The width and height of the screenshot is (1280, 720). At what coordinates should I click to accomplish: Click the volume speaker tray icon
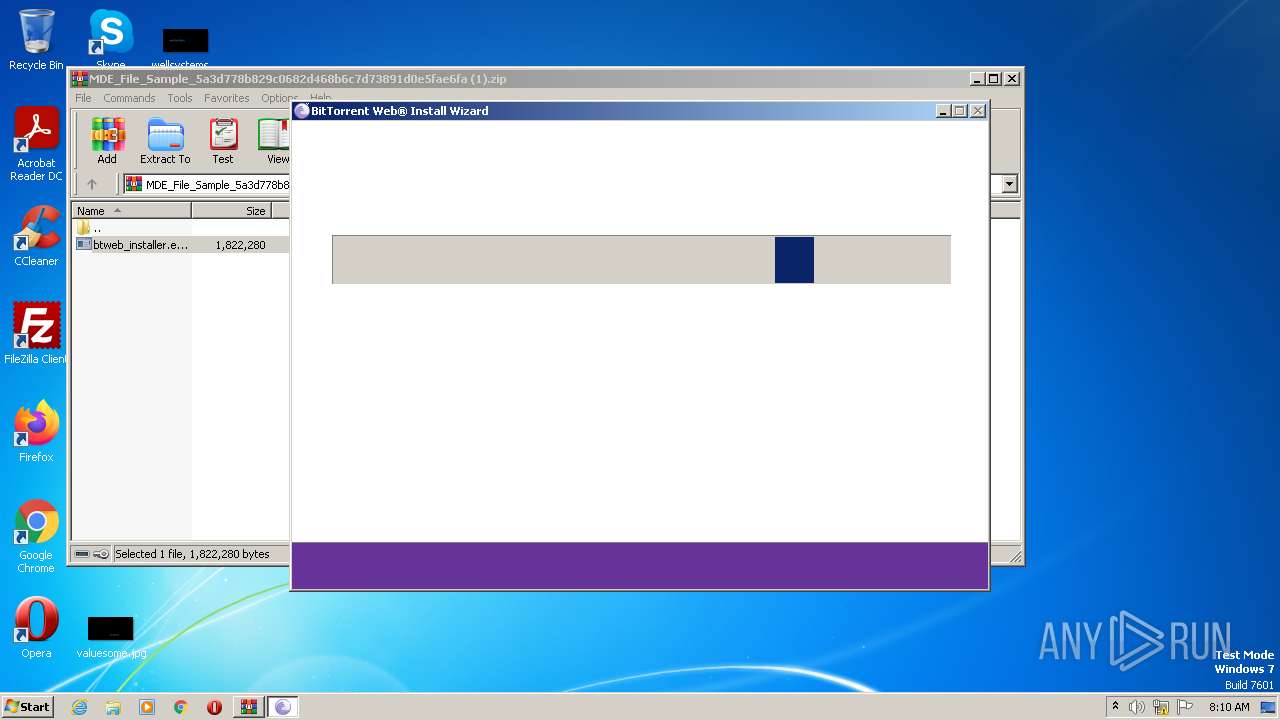click(1137, 707)
